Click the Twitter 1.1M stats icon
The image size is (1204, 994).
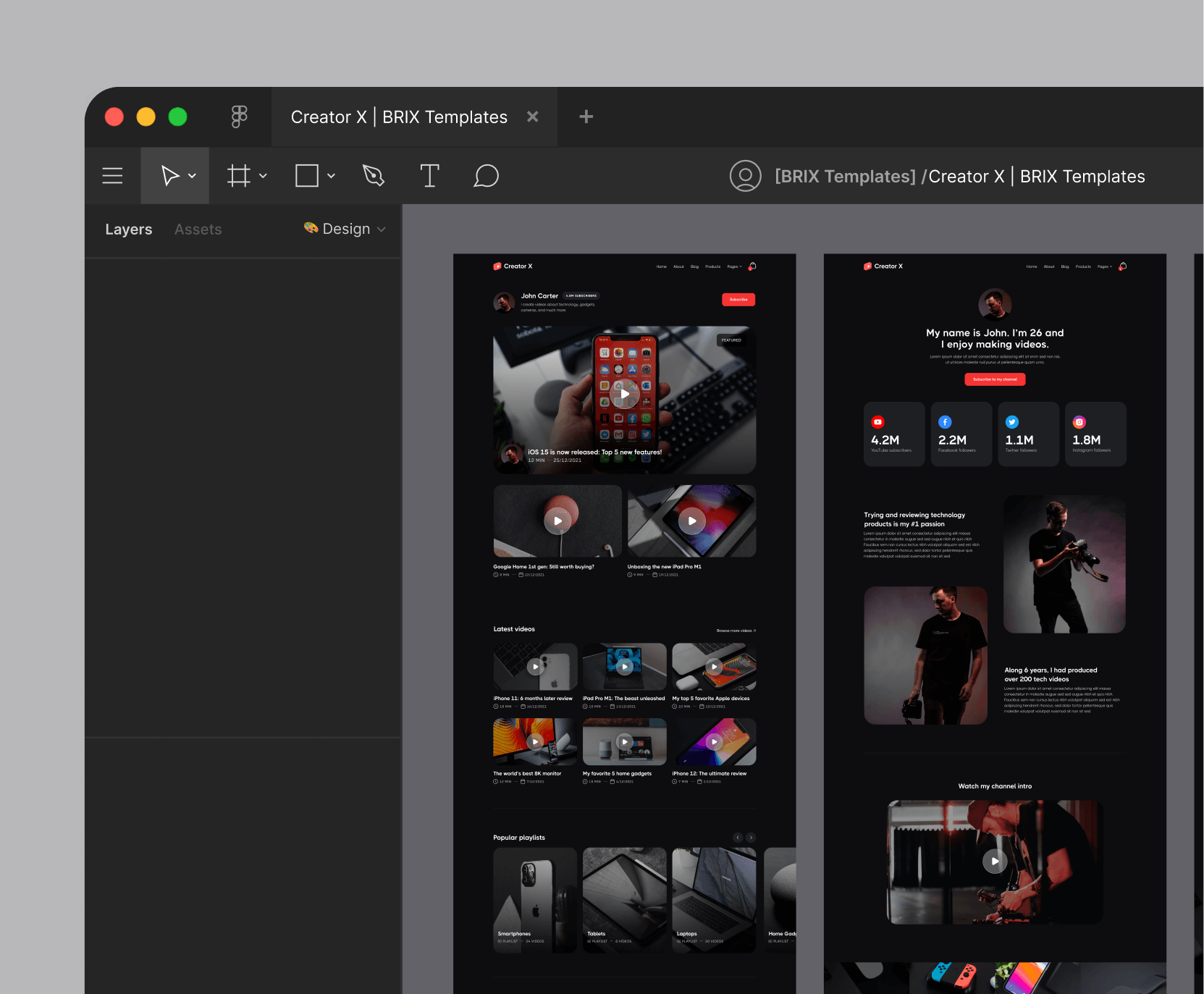click(1012, 422)
